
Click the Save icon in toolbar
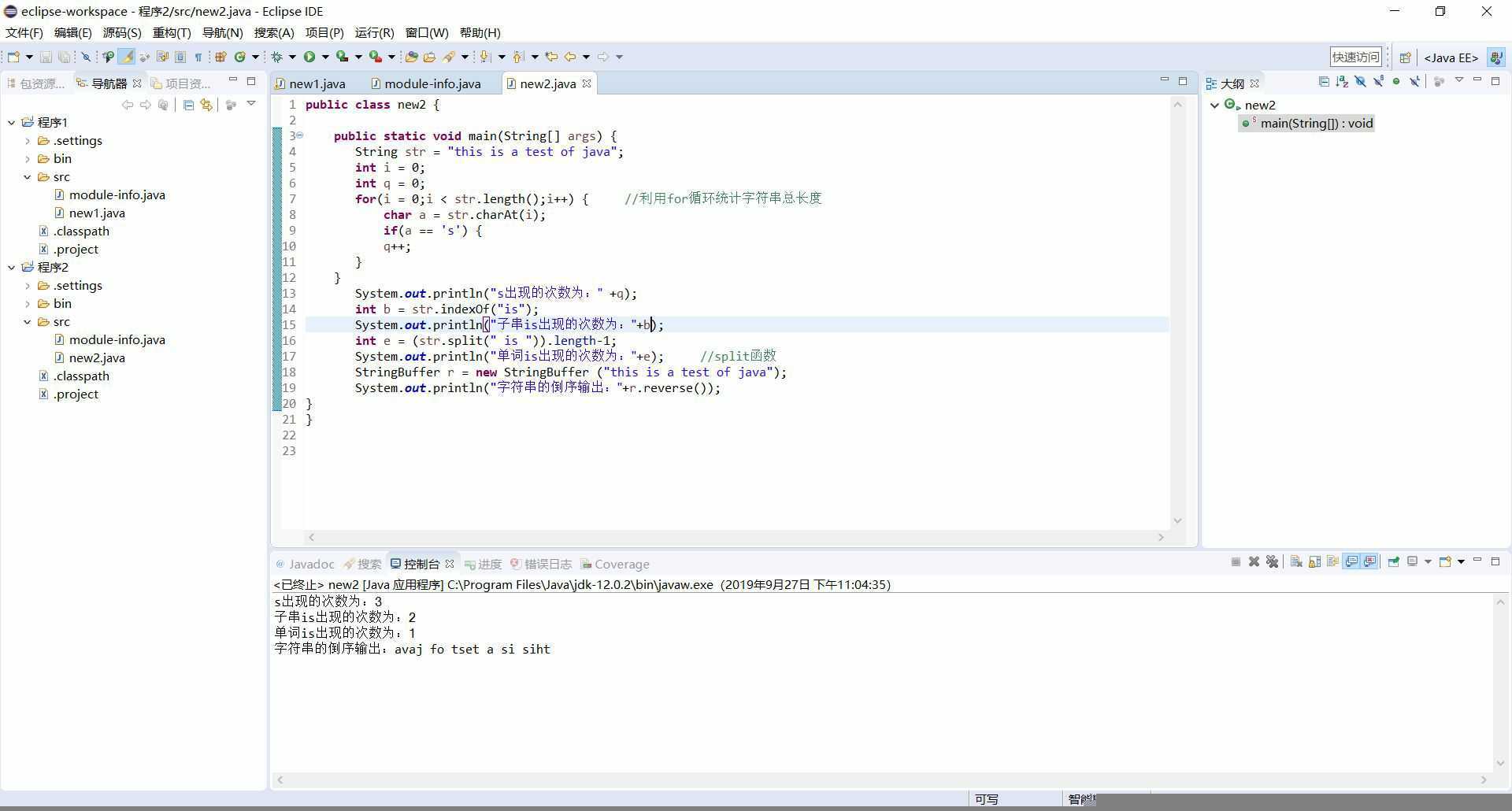46,57
